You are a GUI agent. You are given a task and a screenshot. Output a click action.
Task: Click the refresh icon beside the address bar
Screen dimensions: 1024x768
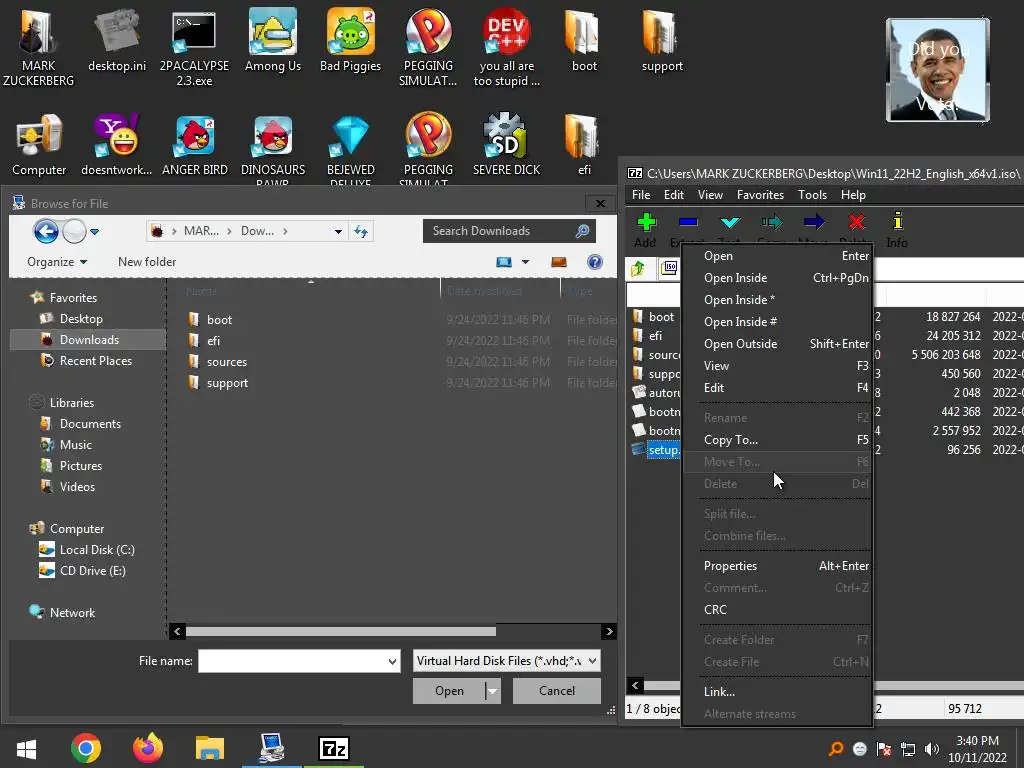[361, 231]
